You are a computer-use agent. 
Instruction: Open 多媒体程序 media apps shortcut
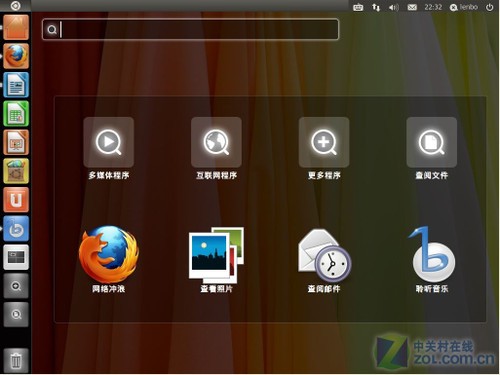(x=109, y=148)
